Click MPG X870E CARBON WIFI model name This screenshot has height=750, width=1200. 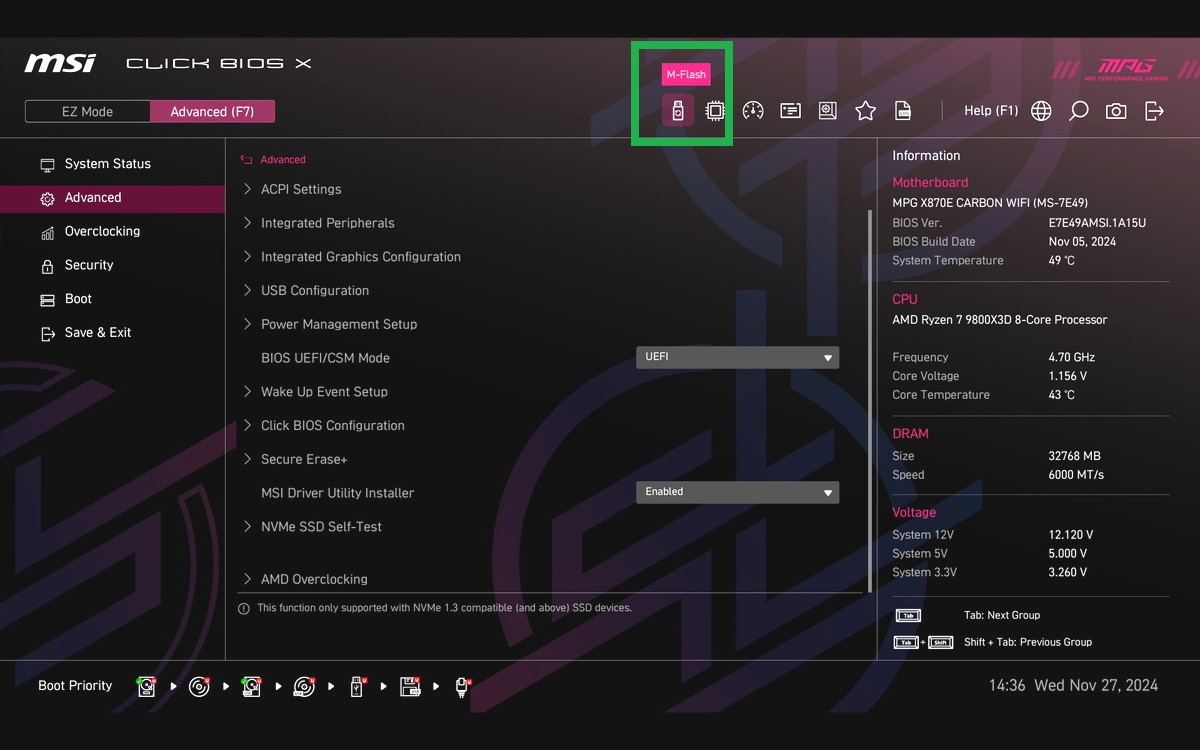(x=990, y=203)
